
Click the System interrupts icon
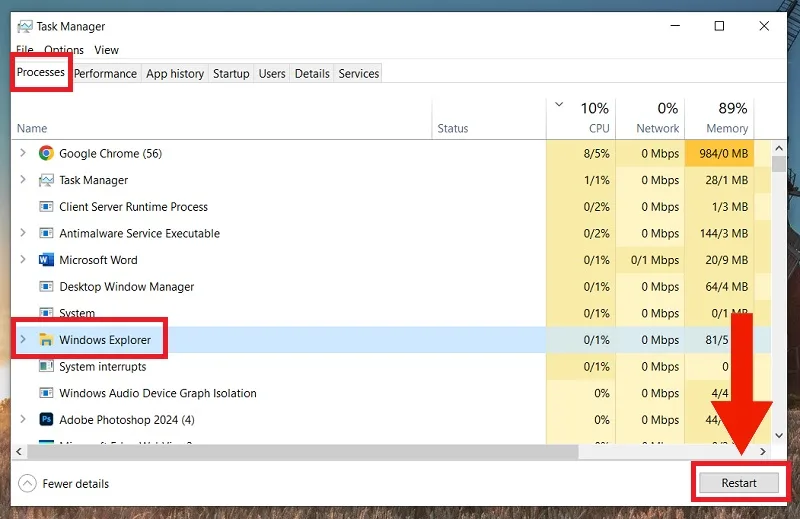tap(46, 366)
